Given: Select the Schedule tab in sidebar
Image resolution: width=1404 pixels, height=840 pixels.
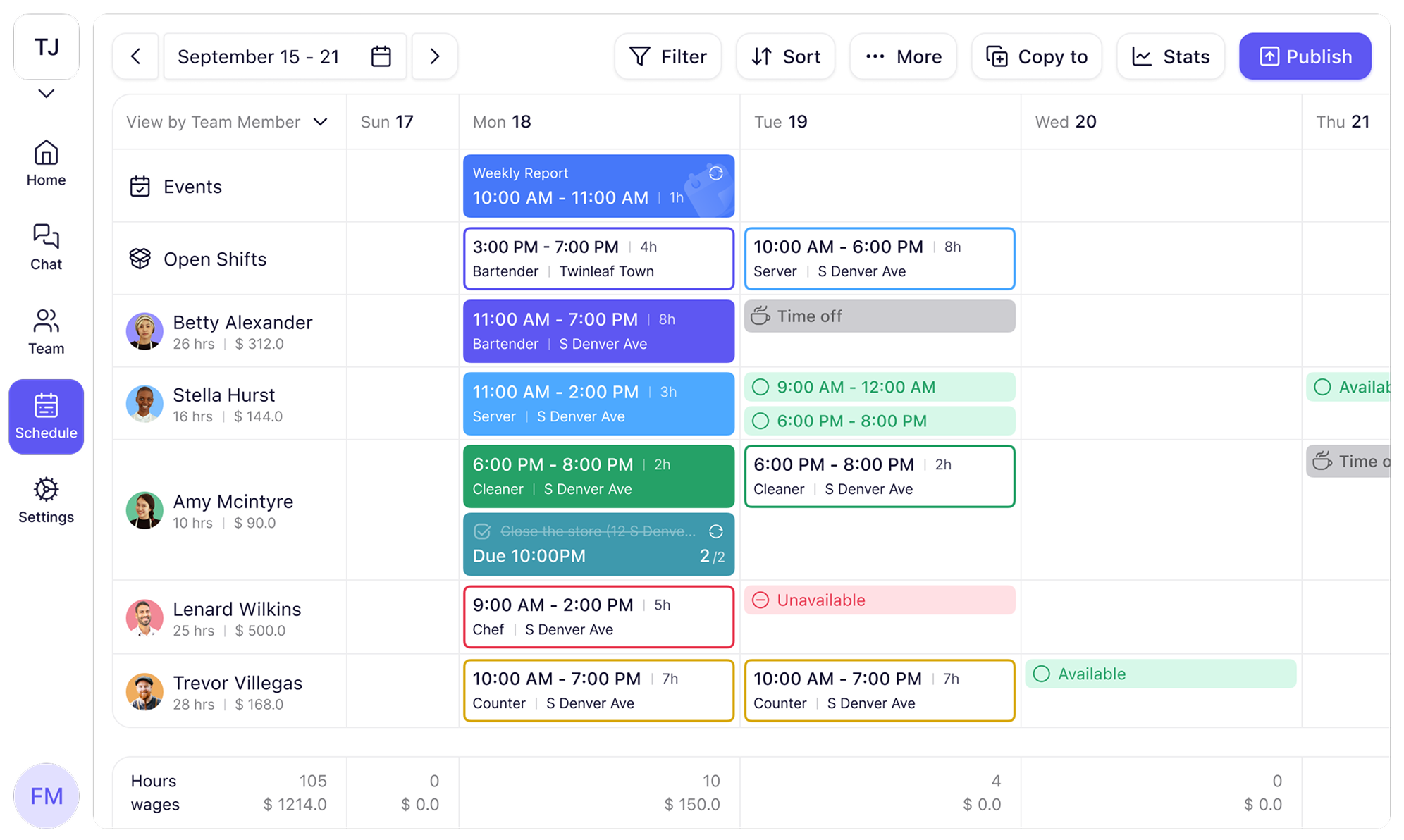Looking at the screenshot, I should click(x=46, y=416).
